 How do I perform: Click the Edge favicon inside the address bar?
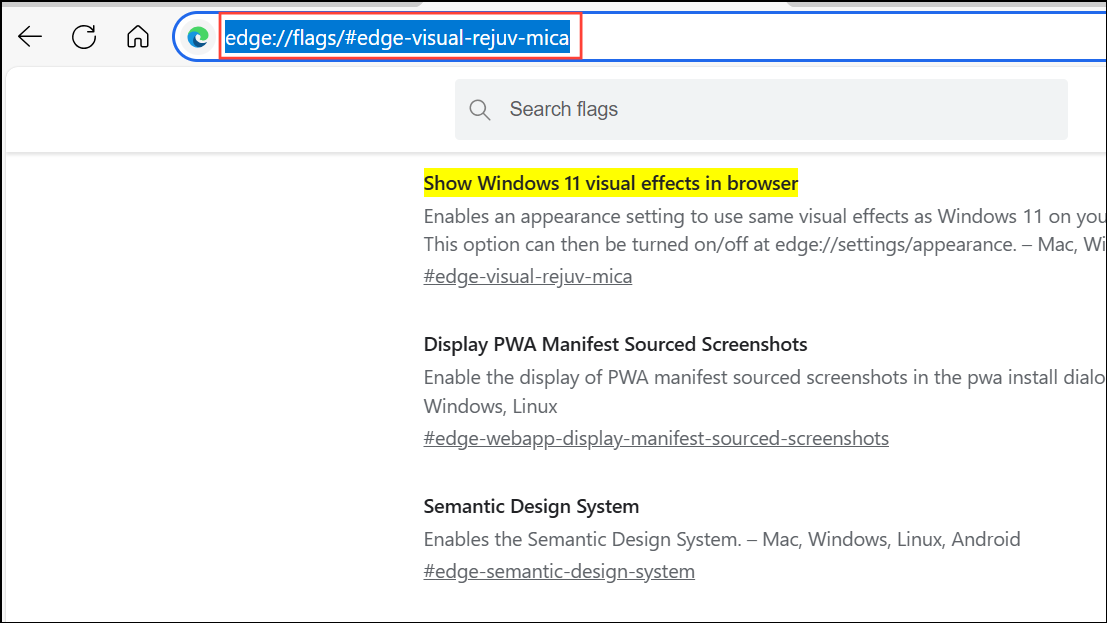tap(198, 36)
